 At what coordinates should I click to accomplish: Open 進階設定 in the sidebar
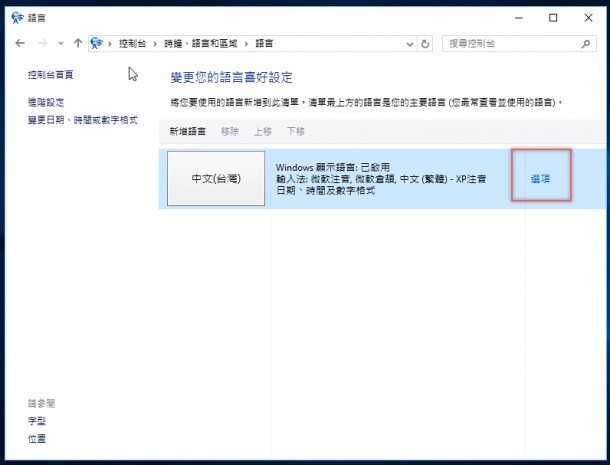(46, 102)
